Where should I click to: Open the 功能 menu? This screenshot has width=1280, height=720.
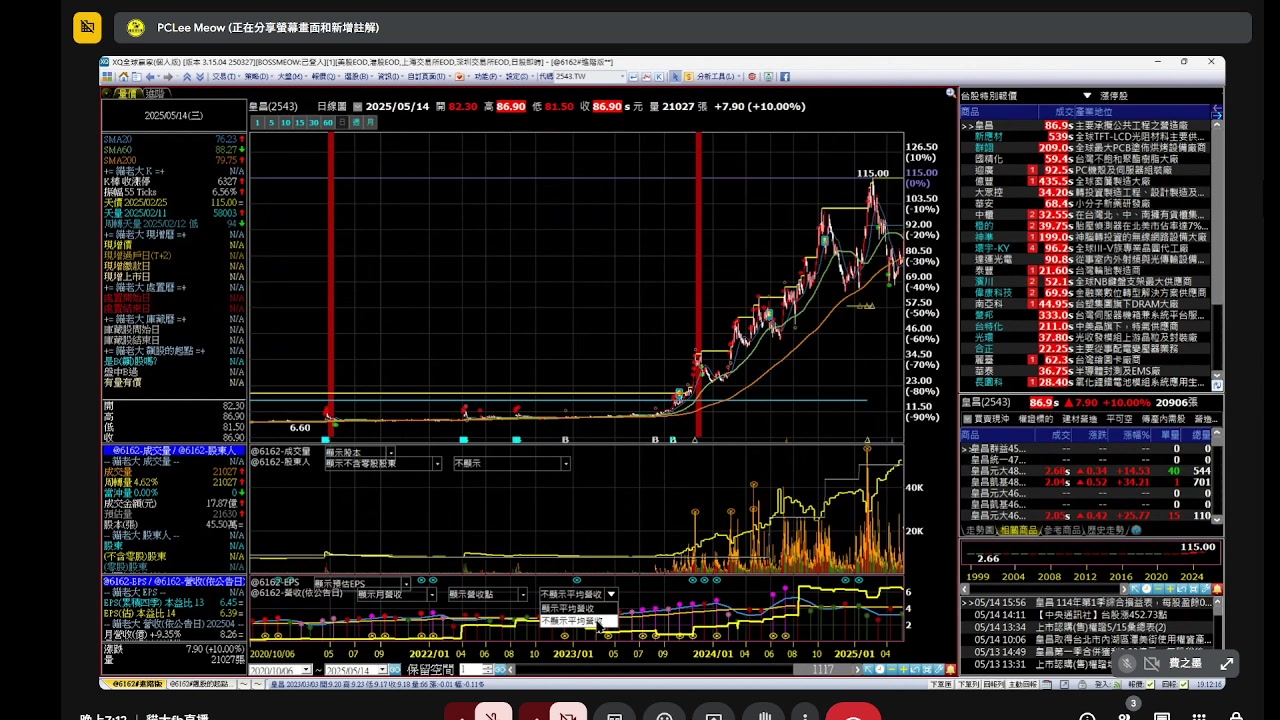(x=486, y=76)
